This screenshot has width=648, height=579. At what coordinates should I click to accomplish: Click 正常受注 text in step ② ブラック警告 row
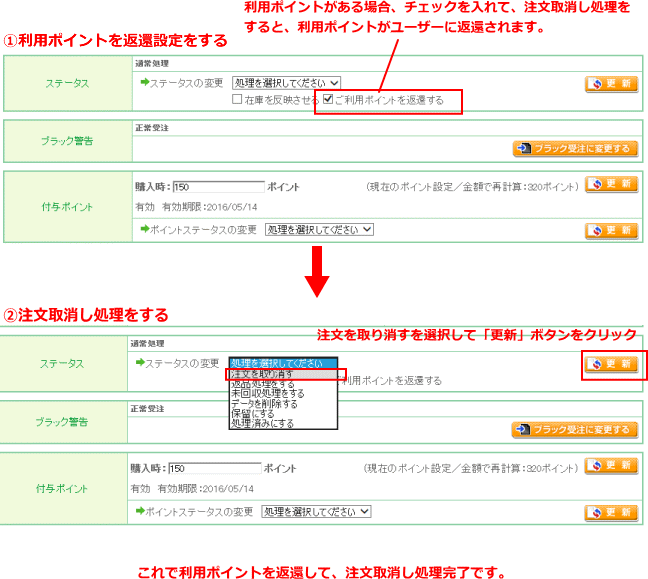click(148, 409)
